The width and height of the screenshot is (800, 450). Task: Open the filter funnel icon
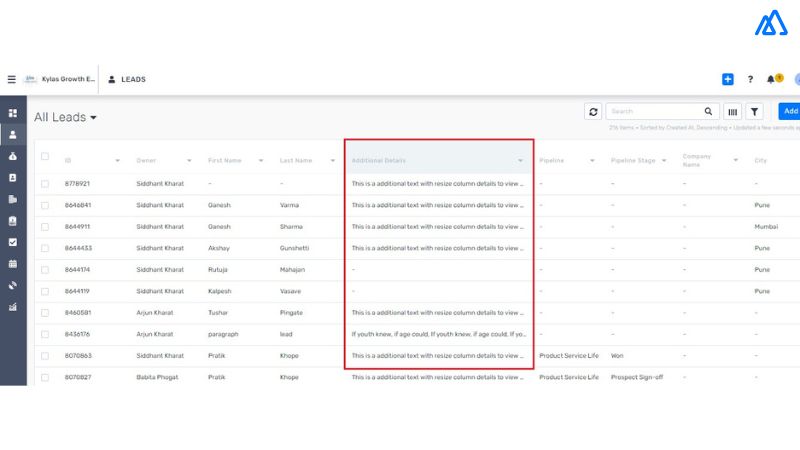click(755, 112)
